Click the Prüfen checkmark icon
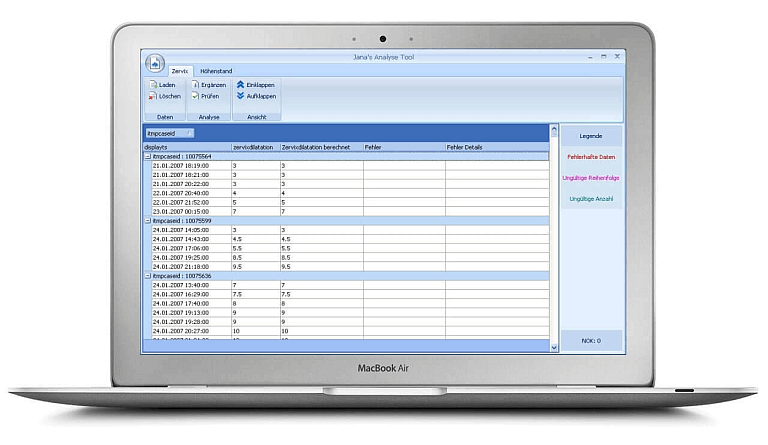This screenshot has width=768, height=445. click(x=195, y=96)
